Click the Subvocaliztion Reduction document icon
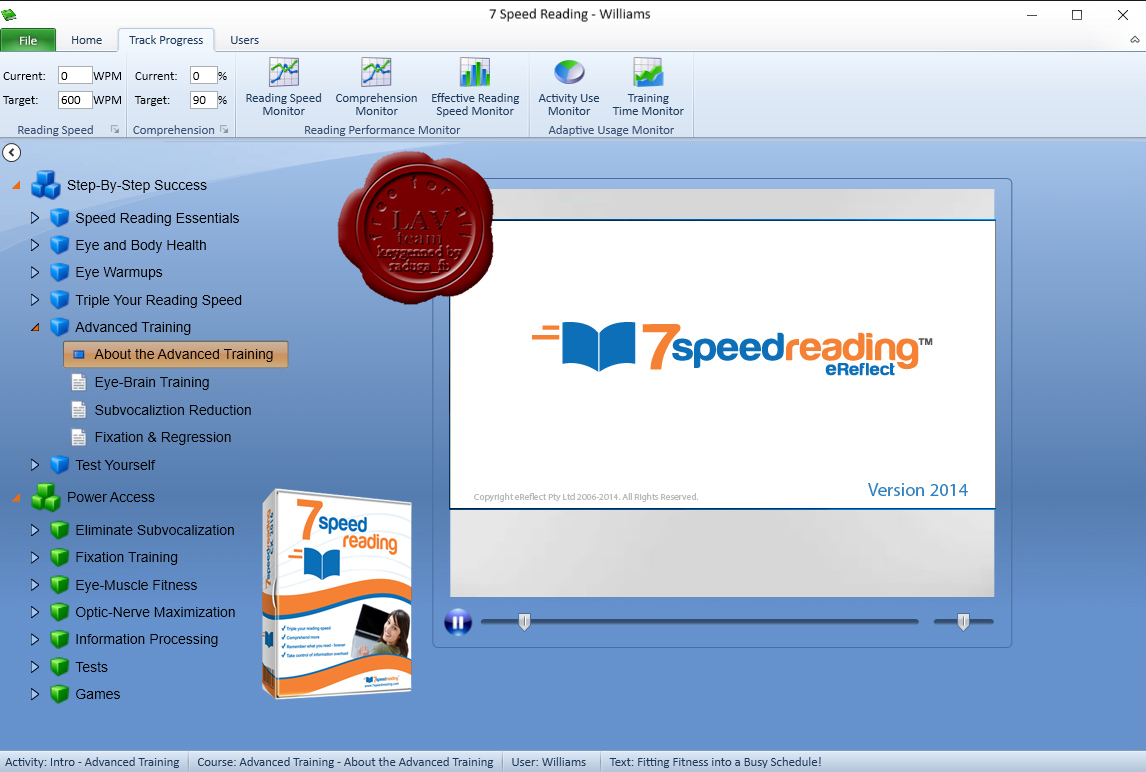 point(78,410)
